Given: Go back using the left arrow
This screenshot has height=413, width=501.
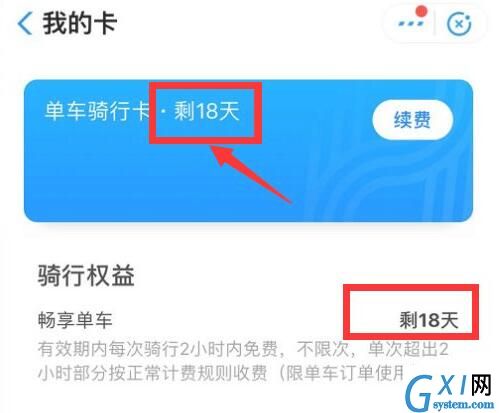Looking at the screenshot, I should (x=25, y=23).
